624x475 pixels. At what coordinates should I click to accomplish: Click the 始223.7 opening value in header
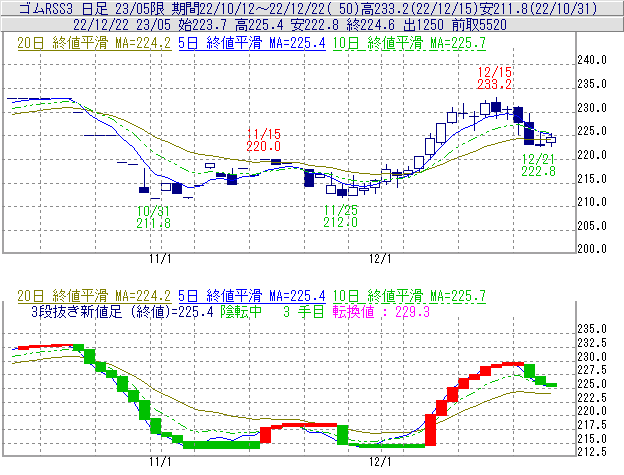point(202,25)
